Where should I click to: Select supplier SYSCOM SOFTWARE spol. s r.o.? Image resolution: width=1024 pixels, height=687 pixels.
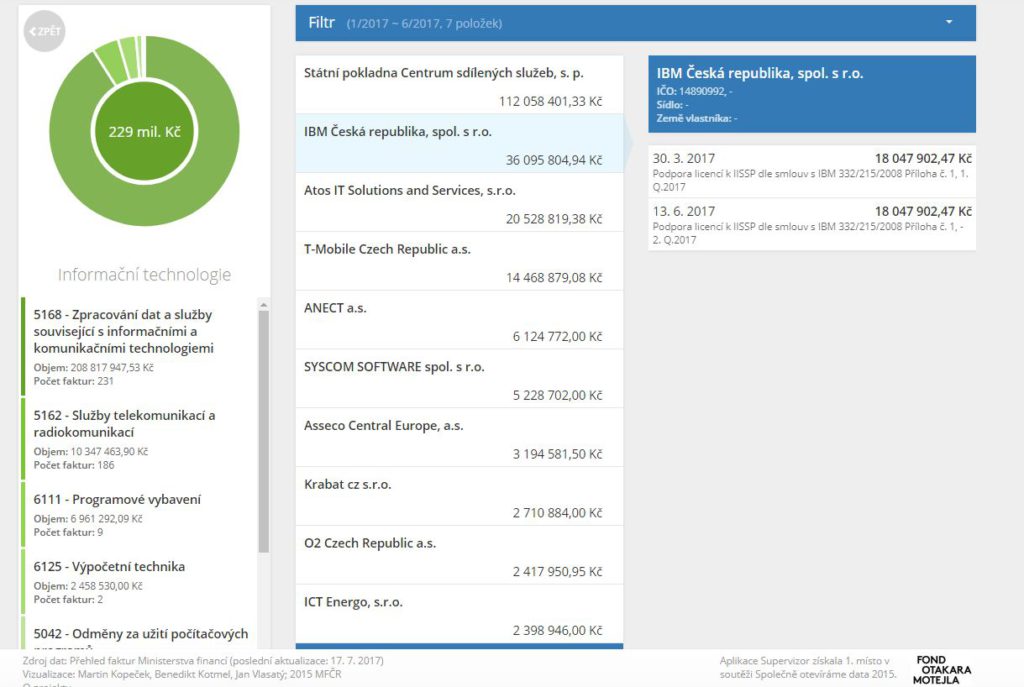click(x=459, y=379)
